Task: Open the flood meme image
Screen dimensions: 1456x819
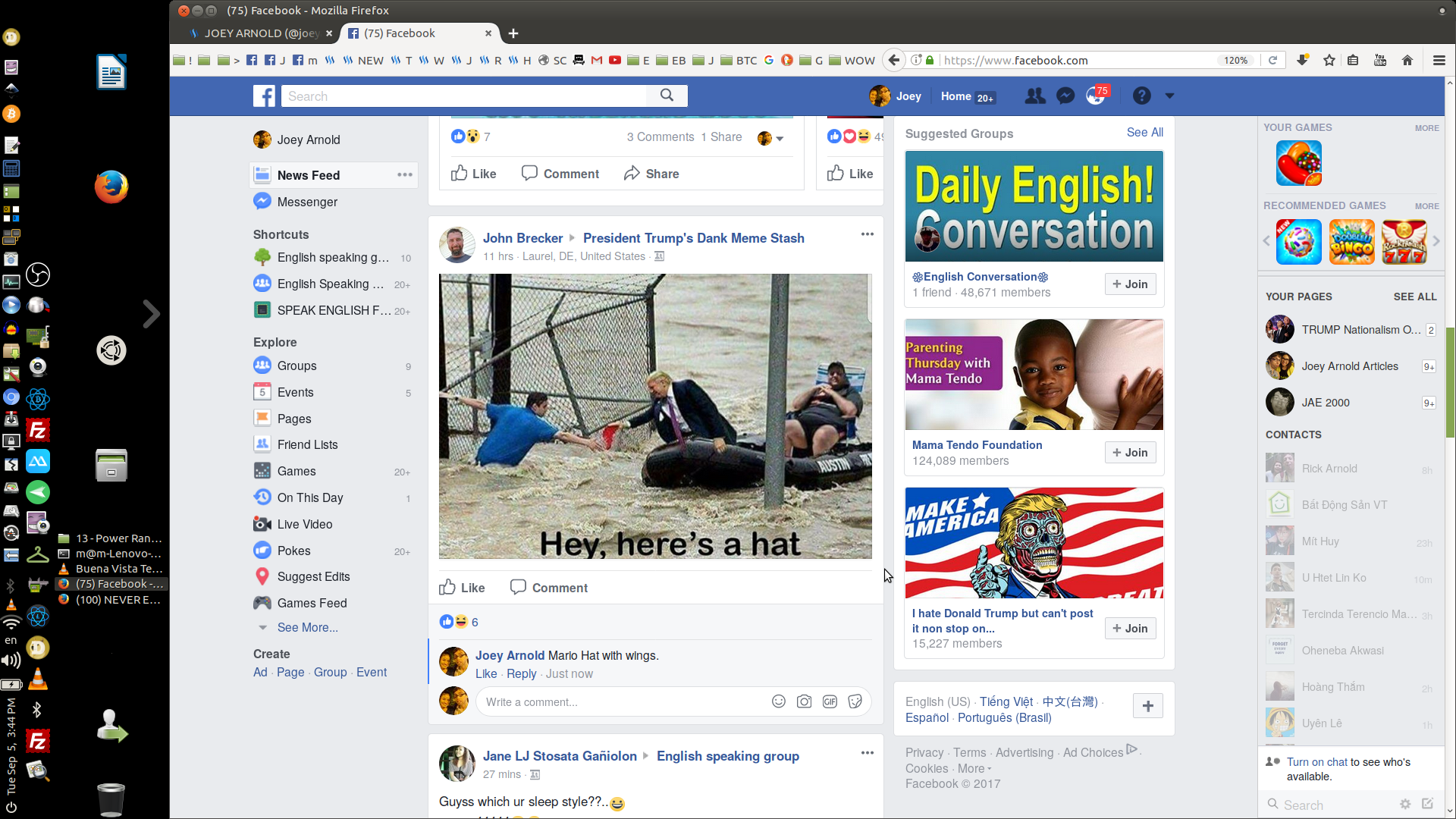Action: click(x=655, y=416)
